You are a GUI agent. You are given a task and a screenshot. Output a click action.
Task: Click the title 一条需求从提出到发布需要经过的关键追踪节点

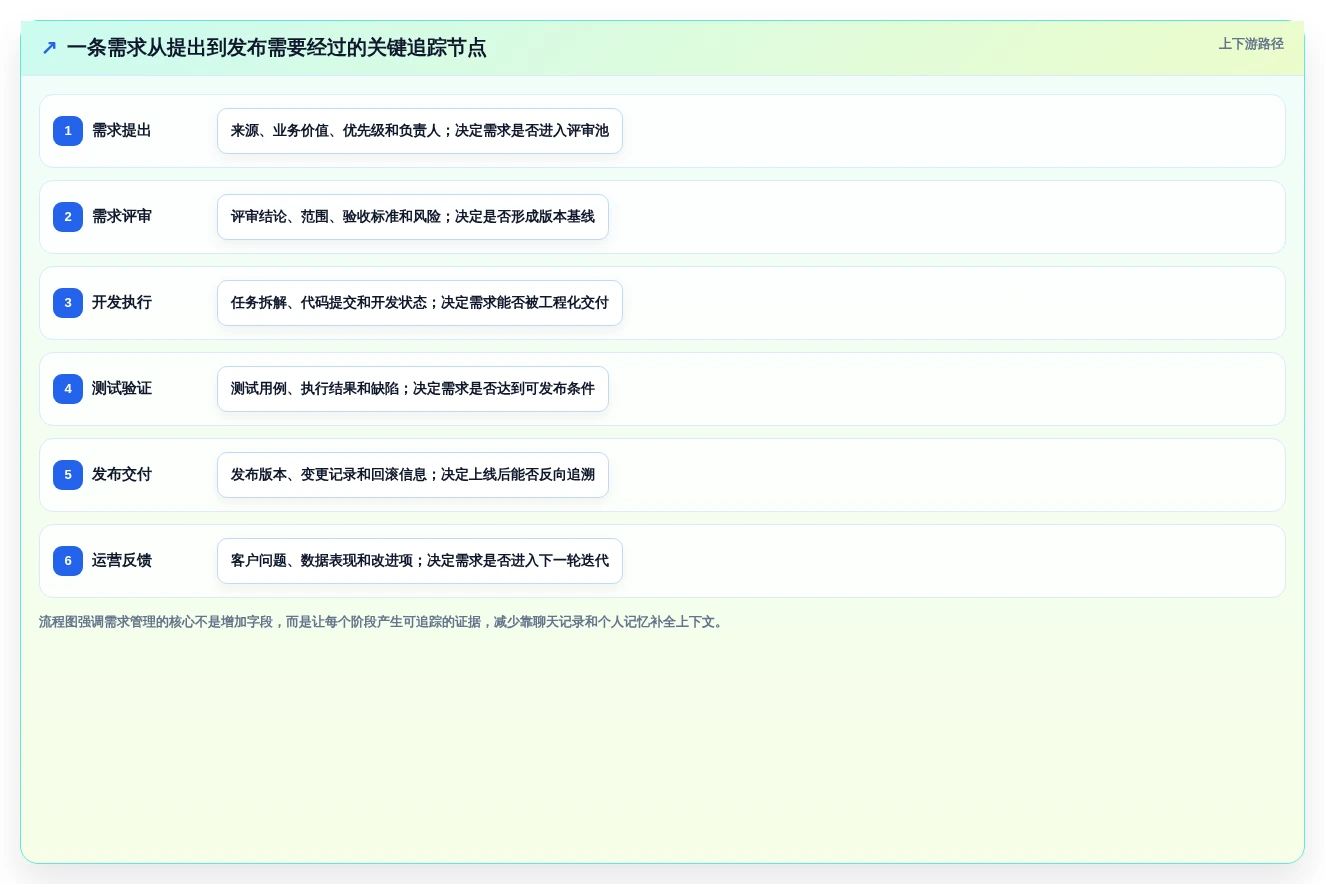click(277, 48)
